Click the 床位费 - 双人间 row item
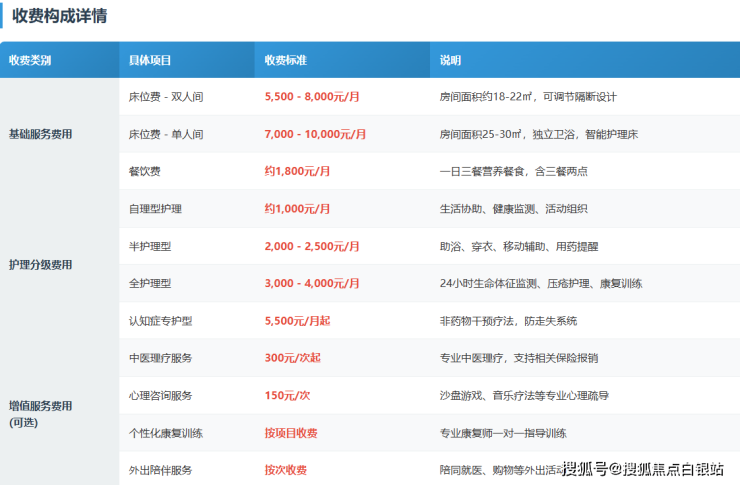Viewport: 740px width, 485px height. tap(166, 97)
